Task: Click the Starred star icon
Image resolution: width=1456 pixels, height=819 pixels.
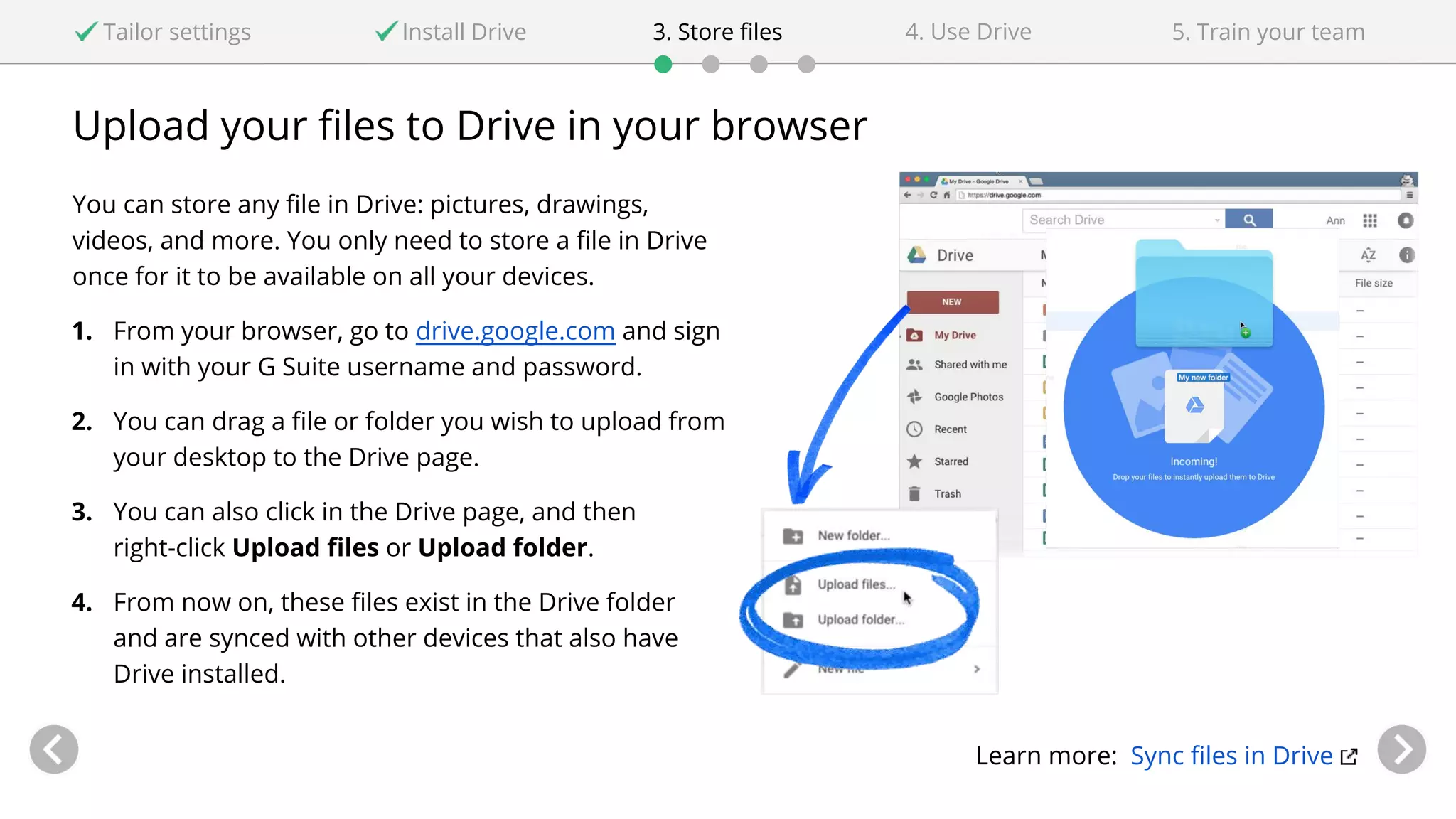Action: 915,461
